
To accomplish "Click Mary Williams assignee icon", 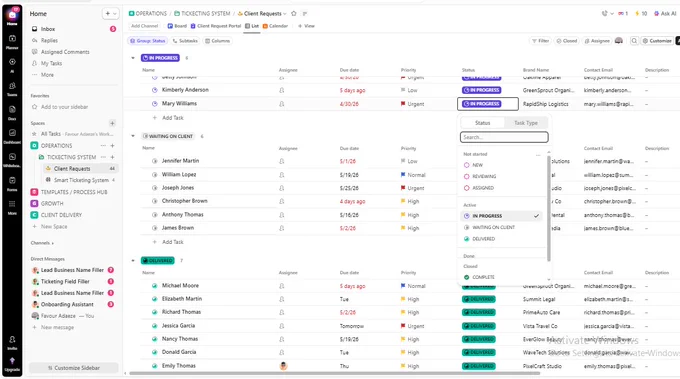I will tap(282, 104).
